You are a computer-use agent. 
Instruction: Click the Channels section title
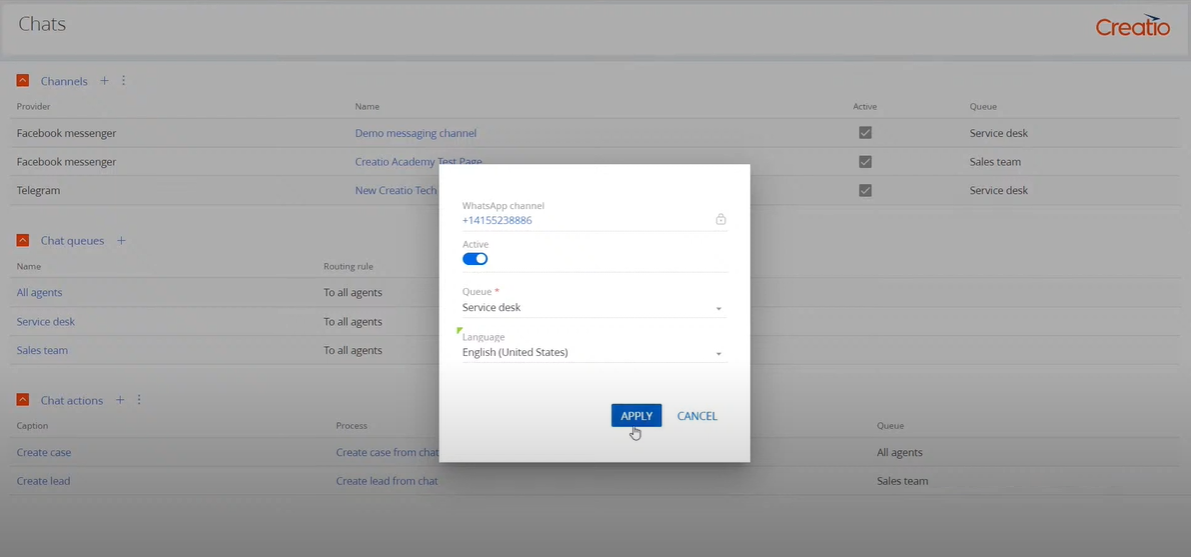[64, 81]
